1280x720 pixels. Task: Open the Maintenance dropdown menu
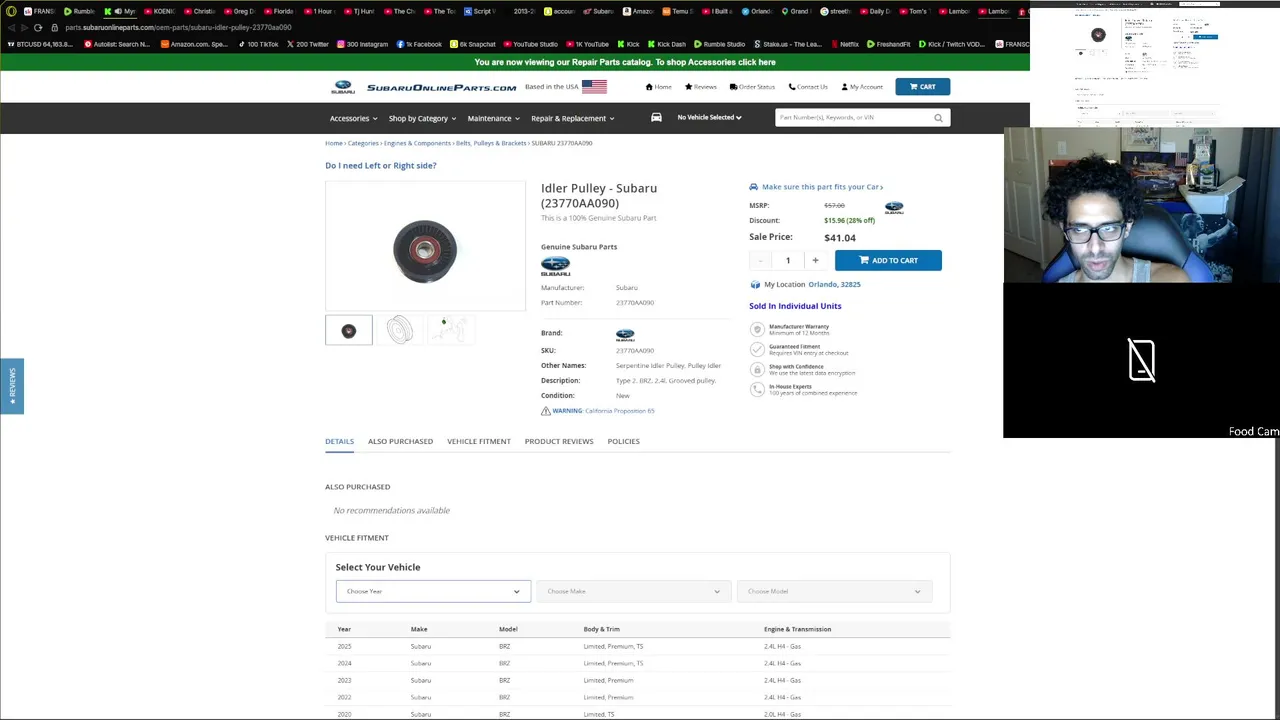point(493,118)
